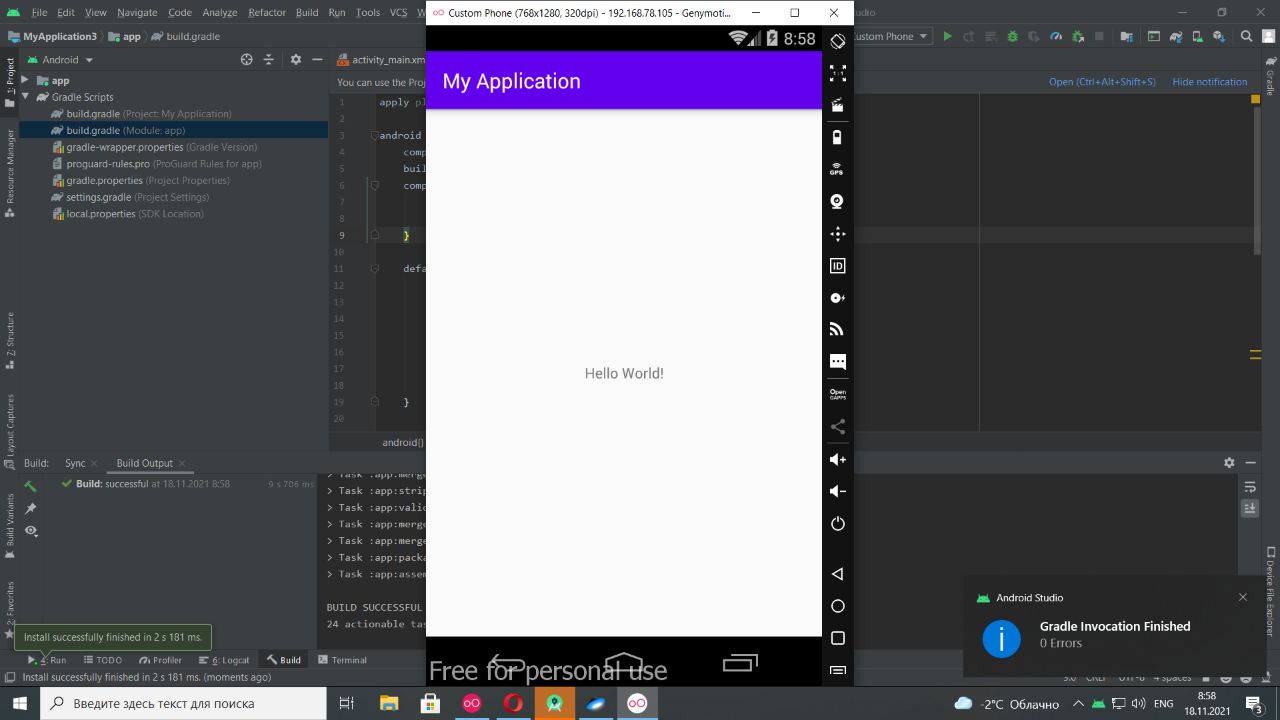The image size is (1280, 720).
Task: Open Genymotion screen capture clapperboard tool
Action: pos(838,105)
